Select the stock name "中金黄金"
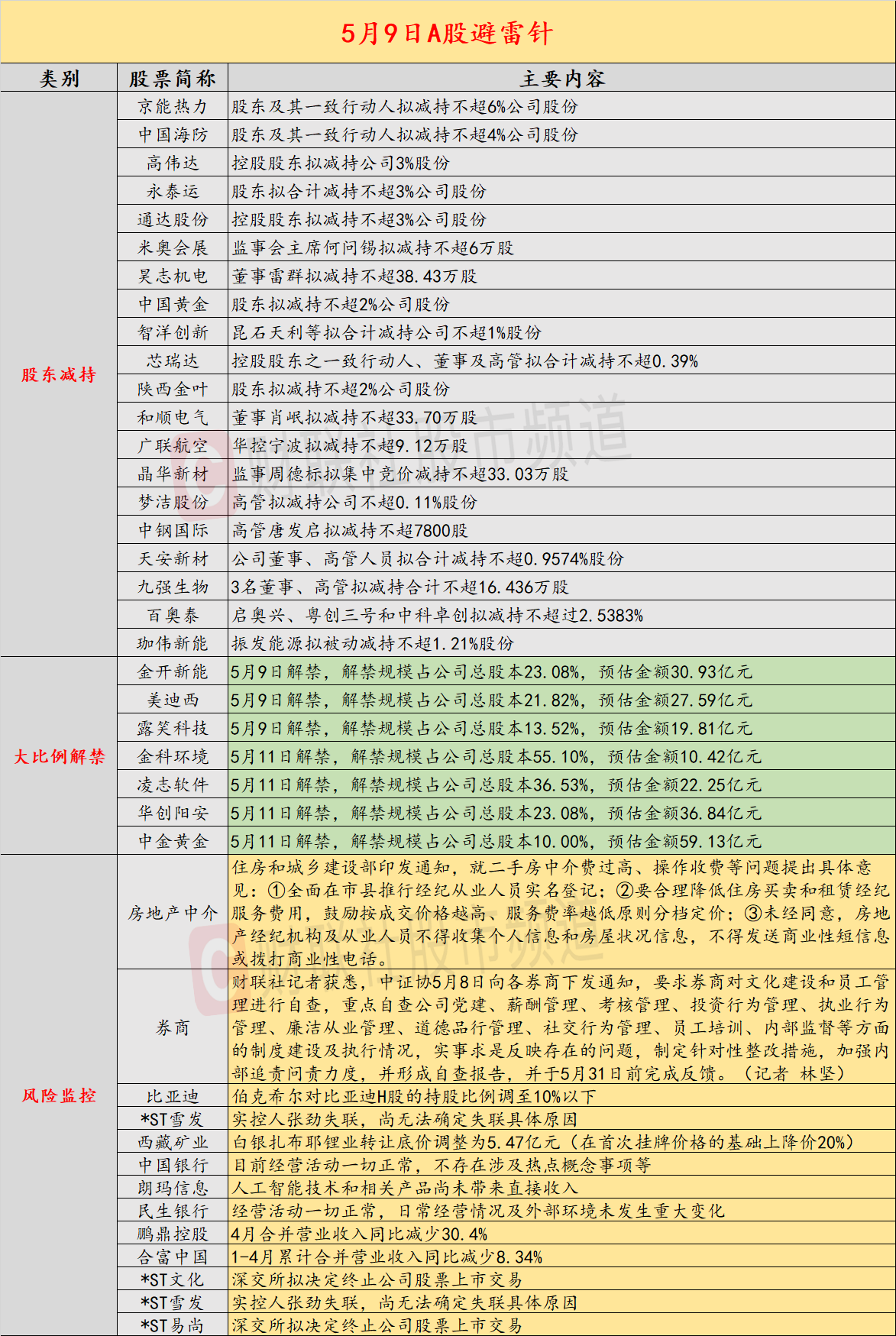 (173, 841)
